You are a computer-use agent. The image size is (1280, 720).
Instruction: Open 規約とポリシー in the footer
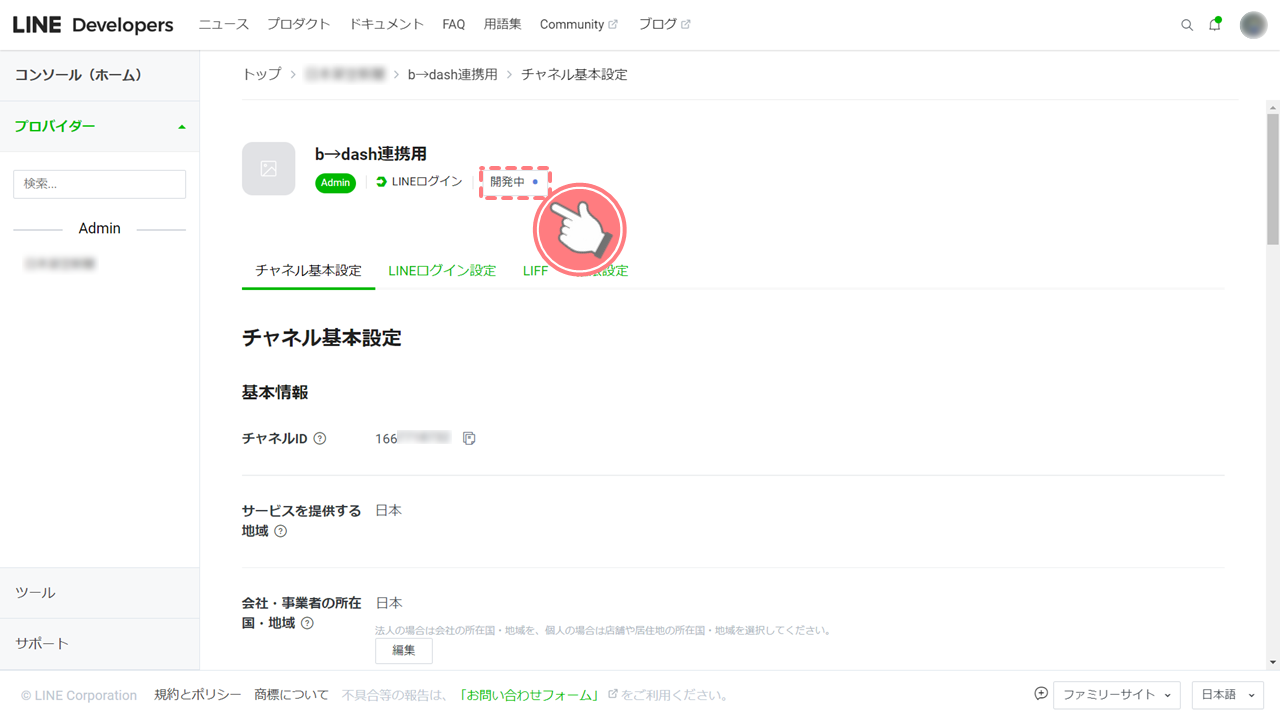pos(198,695)
